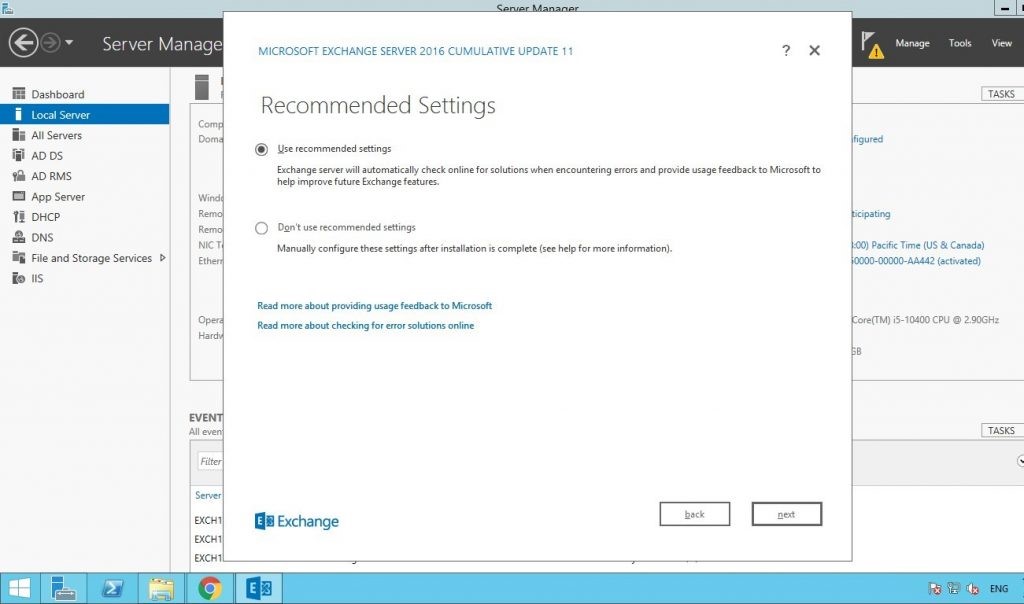Click the File and Storage Services icon
1024x604 pixels.
[19, 258]
